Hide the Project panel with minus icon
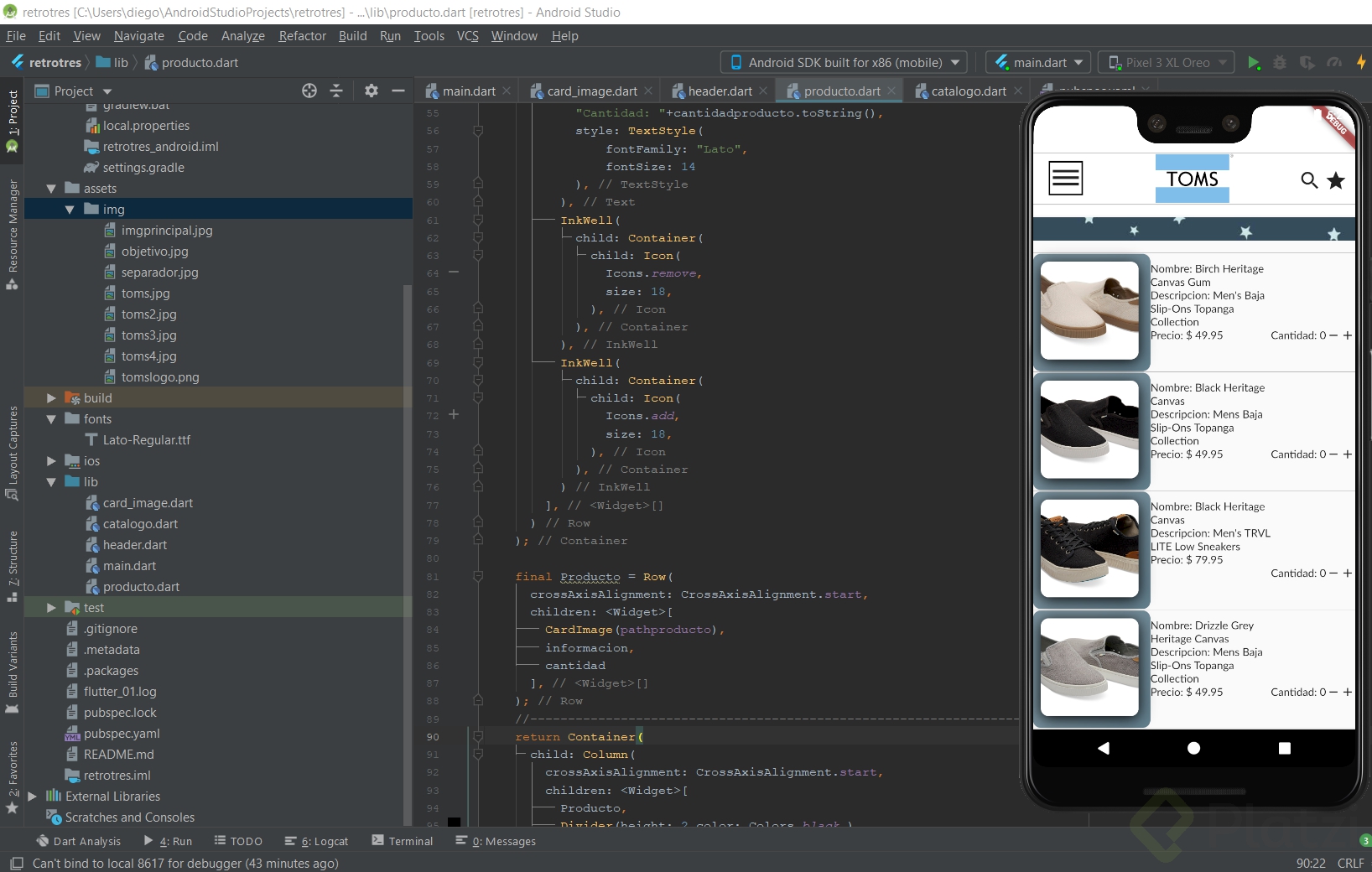 [398, 91]
